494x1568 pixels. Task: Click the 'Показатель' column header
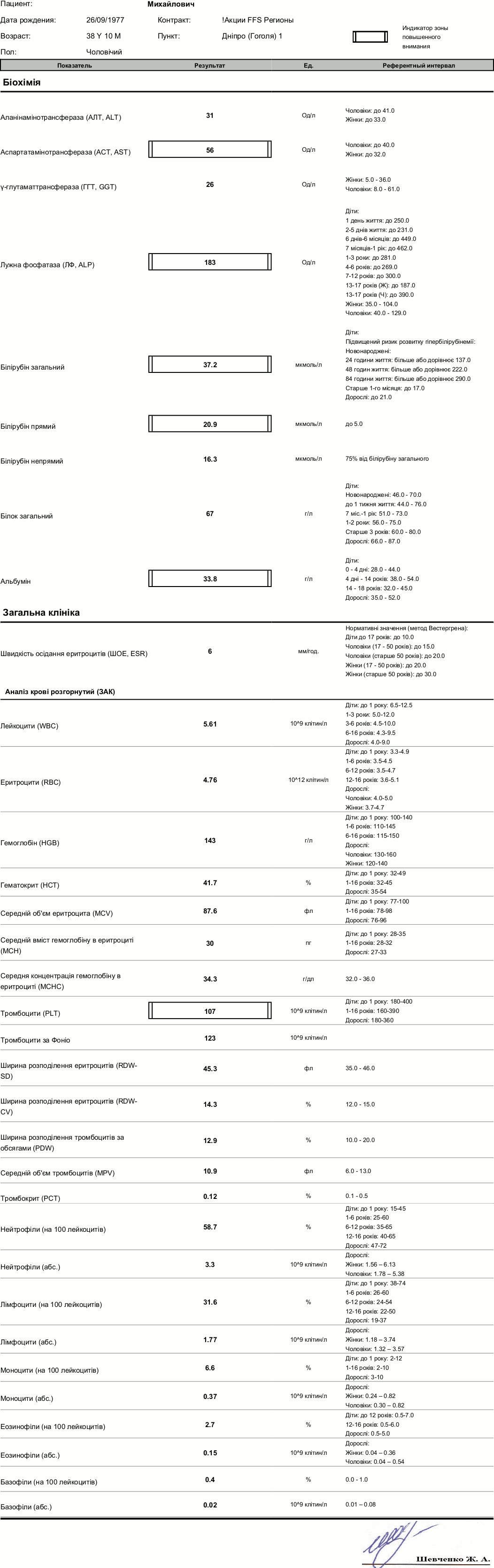pyautogui.click(x=75, y=65)
